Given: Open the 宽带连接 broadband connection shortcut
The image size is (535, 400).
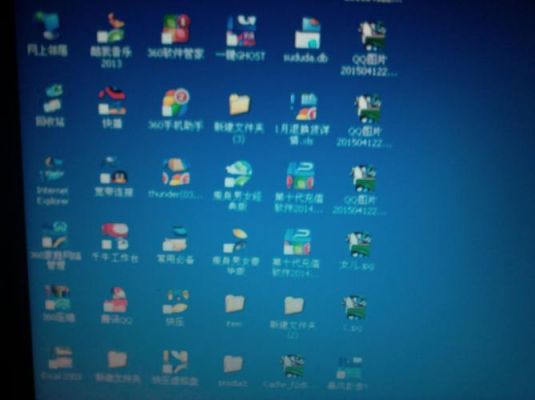Looking at the screenshot, I should (114, 177).
